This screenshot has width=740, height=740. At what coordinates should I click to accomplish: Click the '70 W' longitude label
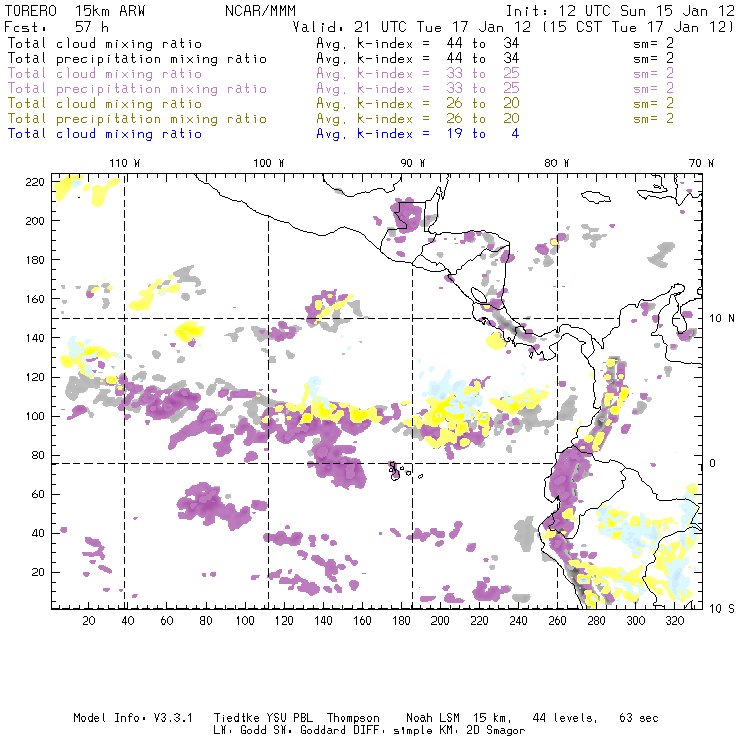pyautogui.click(x=701, y=163)
